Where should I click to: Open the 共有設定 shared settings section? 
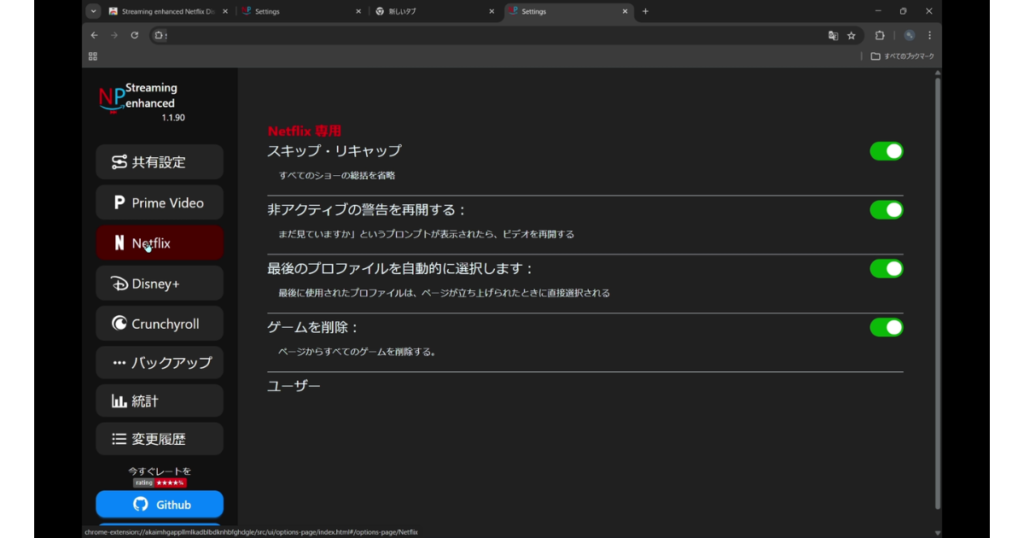point(159,162)
